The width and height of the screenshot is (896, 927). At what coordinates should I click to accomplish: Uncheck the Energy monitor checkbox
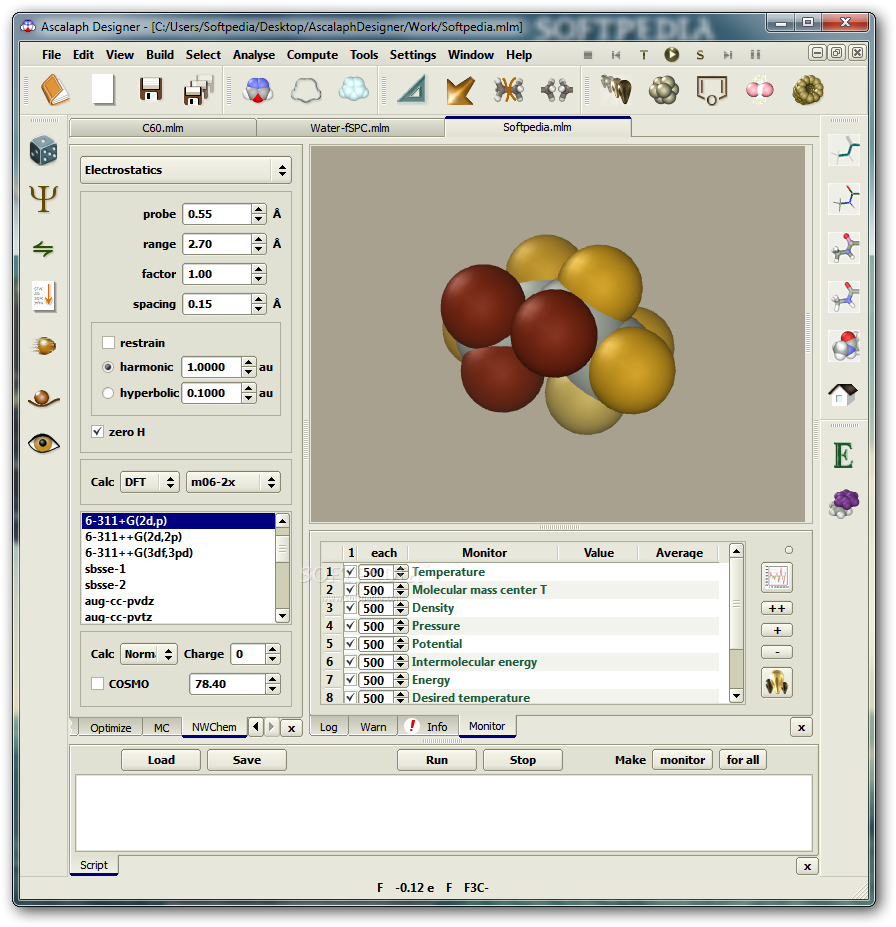(x=350, y=679)
